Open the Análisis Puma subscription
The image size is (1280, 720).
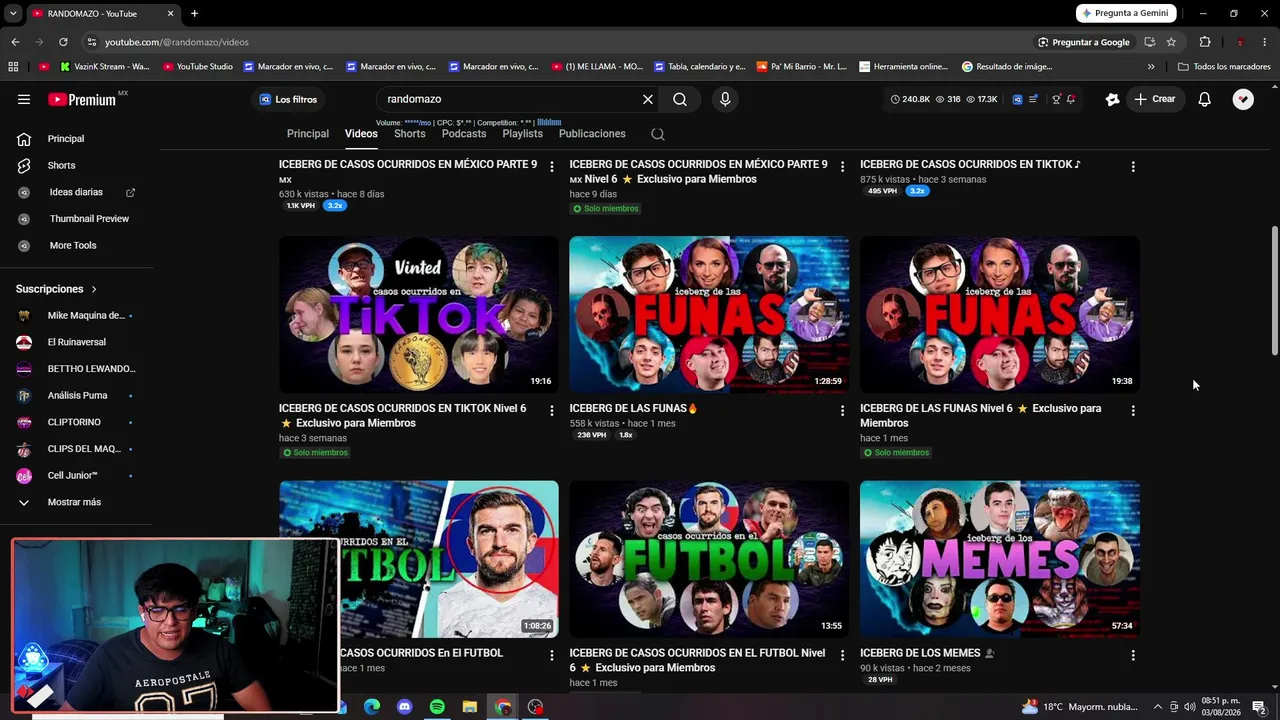click(76, 396)
